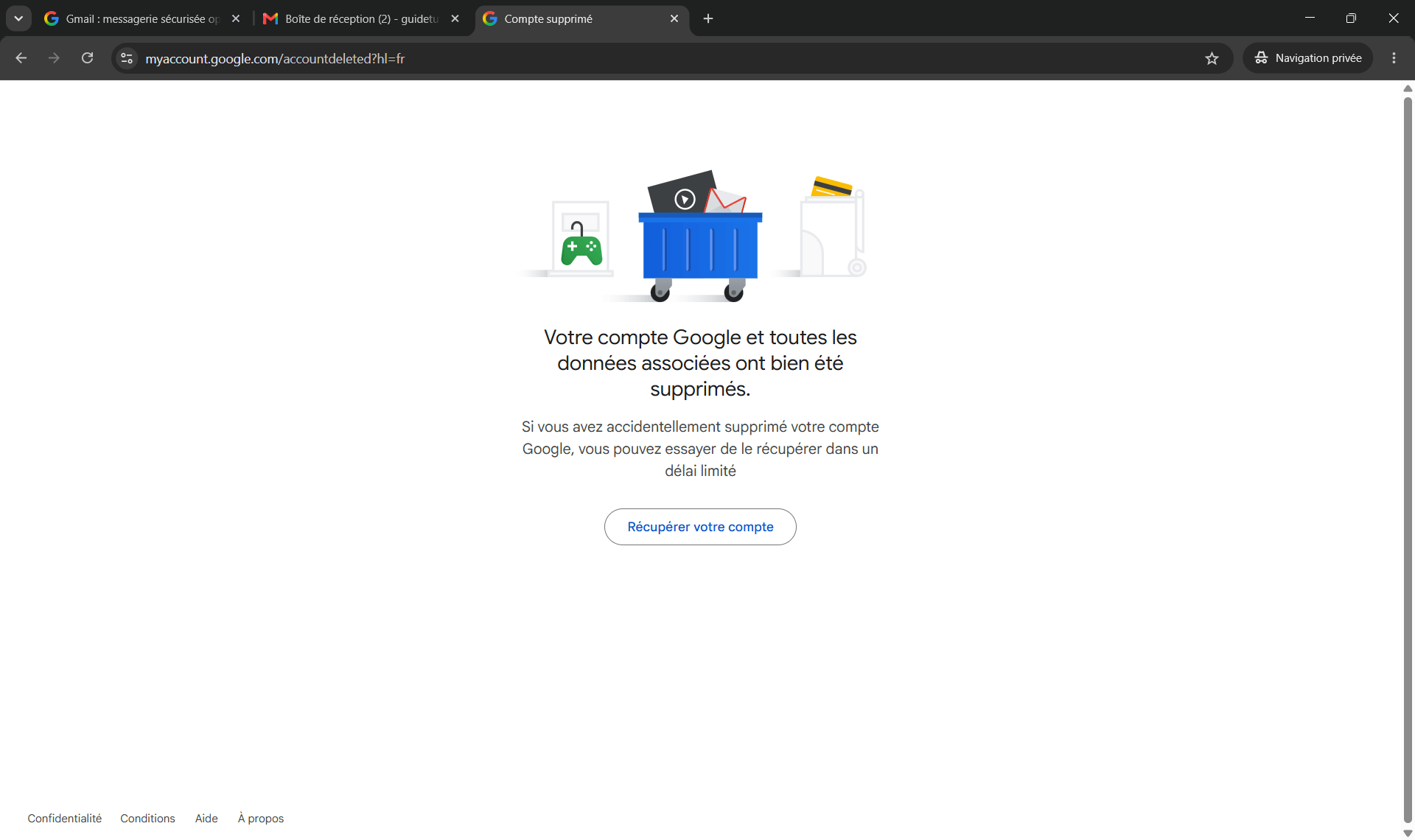This screenshot has width=1415, height=840.
Task: Switch to the Gmail messagerie sécurisée tab
Action: pos(142,18)
